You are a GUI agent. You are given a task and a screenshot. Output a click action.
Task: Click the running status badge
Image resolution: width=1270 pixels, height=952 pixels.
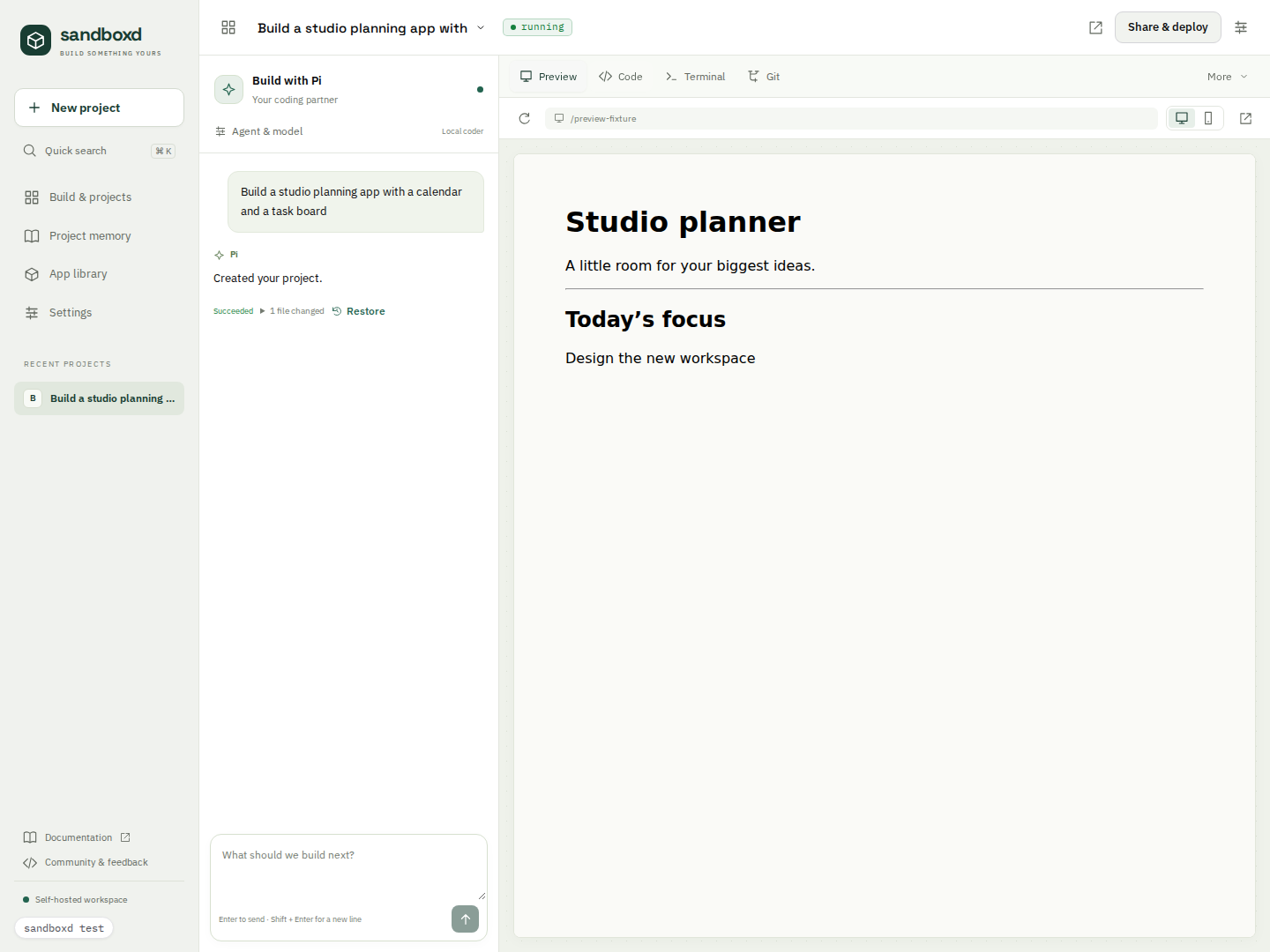(537, 27)
